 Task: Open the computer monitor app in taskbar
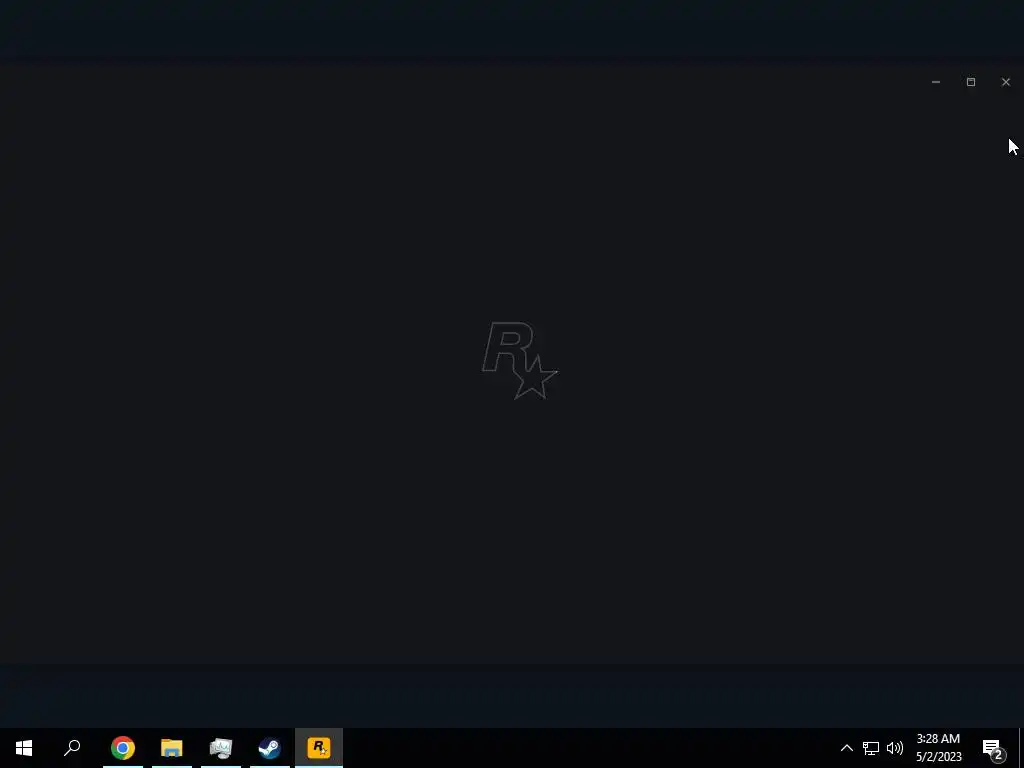tap(221, 748)
